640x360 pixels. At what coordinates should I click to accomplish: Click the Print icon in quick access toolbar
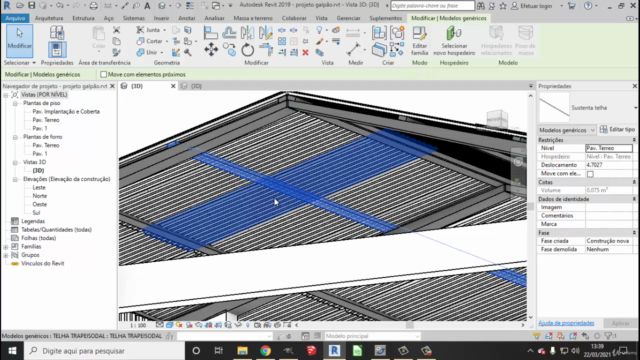pyautogui.click(x=93, y=6)
